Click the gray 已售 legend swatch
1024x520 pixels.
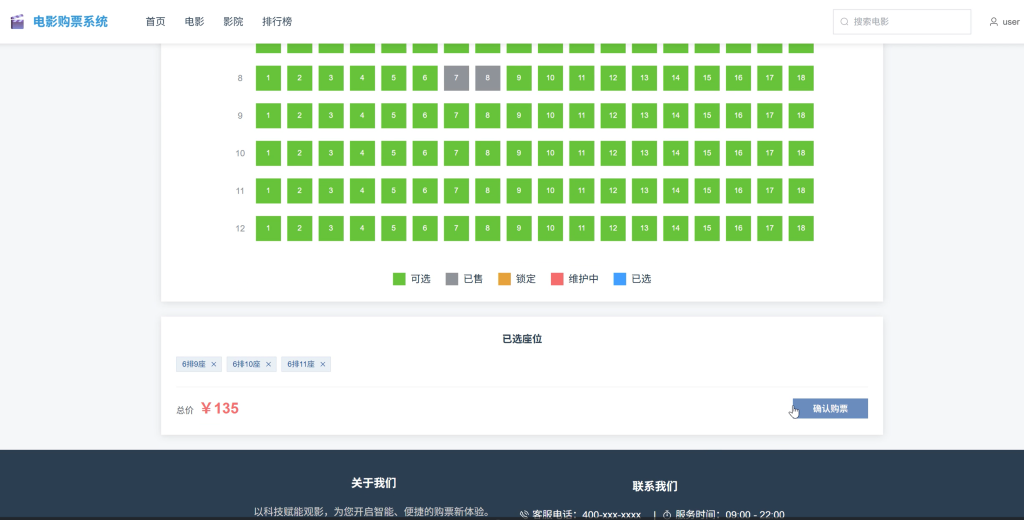click(x=452, y=279)
